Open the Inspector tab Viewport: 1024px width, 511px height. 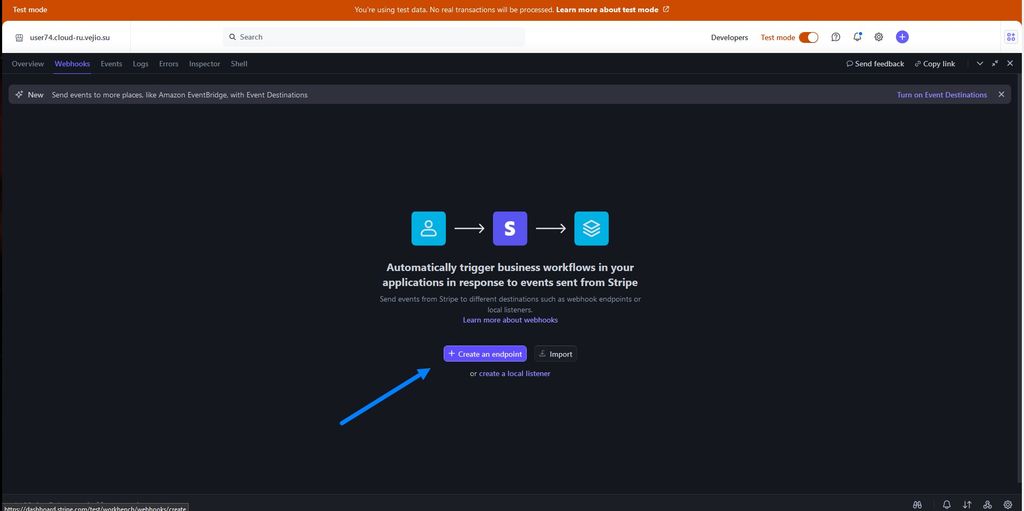tap(204, 63)
